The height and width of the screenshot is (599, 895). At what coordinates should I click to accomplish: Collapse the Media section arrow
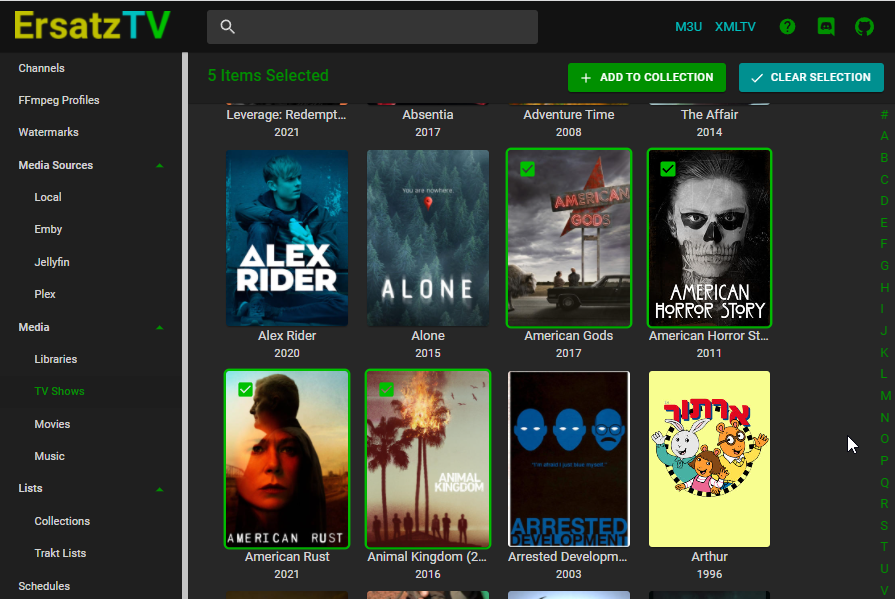[160, 328]
